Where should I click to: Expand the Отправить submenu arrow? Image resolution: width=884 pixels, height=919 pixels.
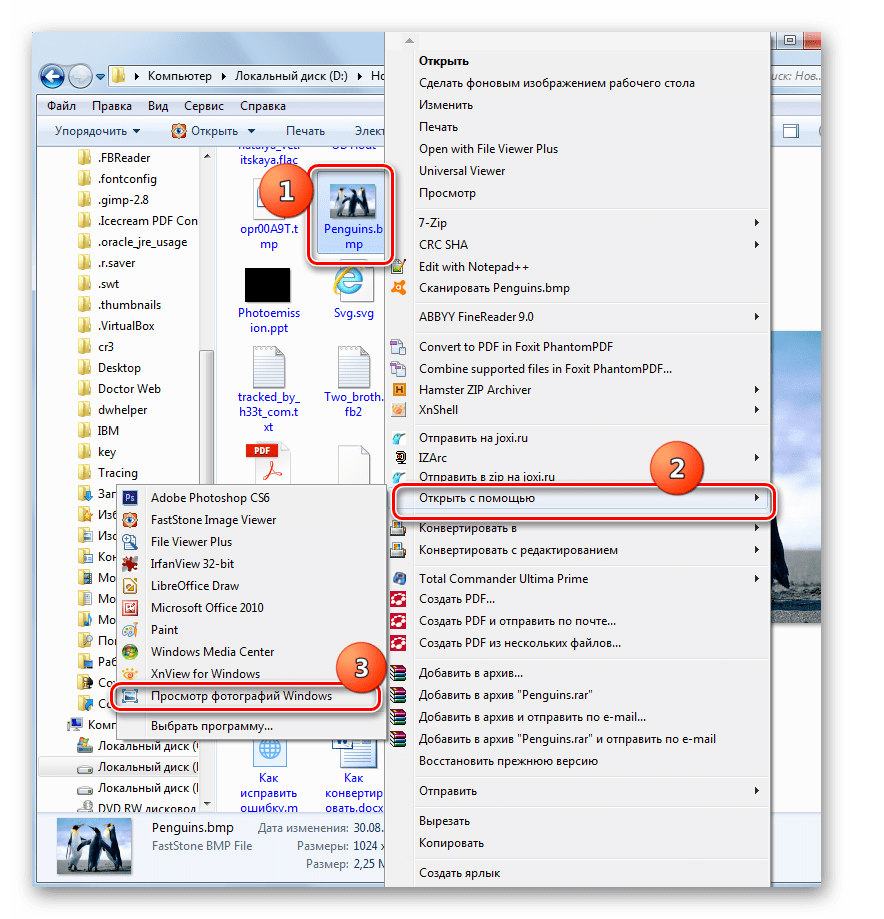coord(757,791)
